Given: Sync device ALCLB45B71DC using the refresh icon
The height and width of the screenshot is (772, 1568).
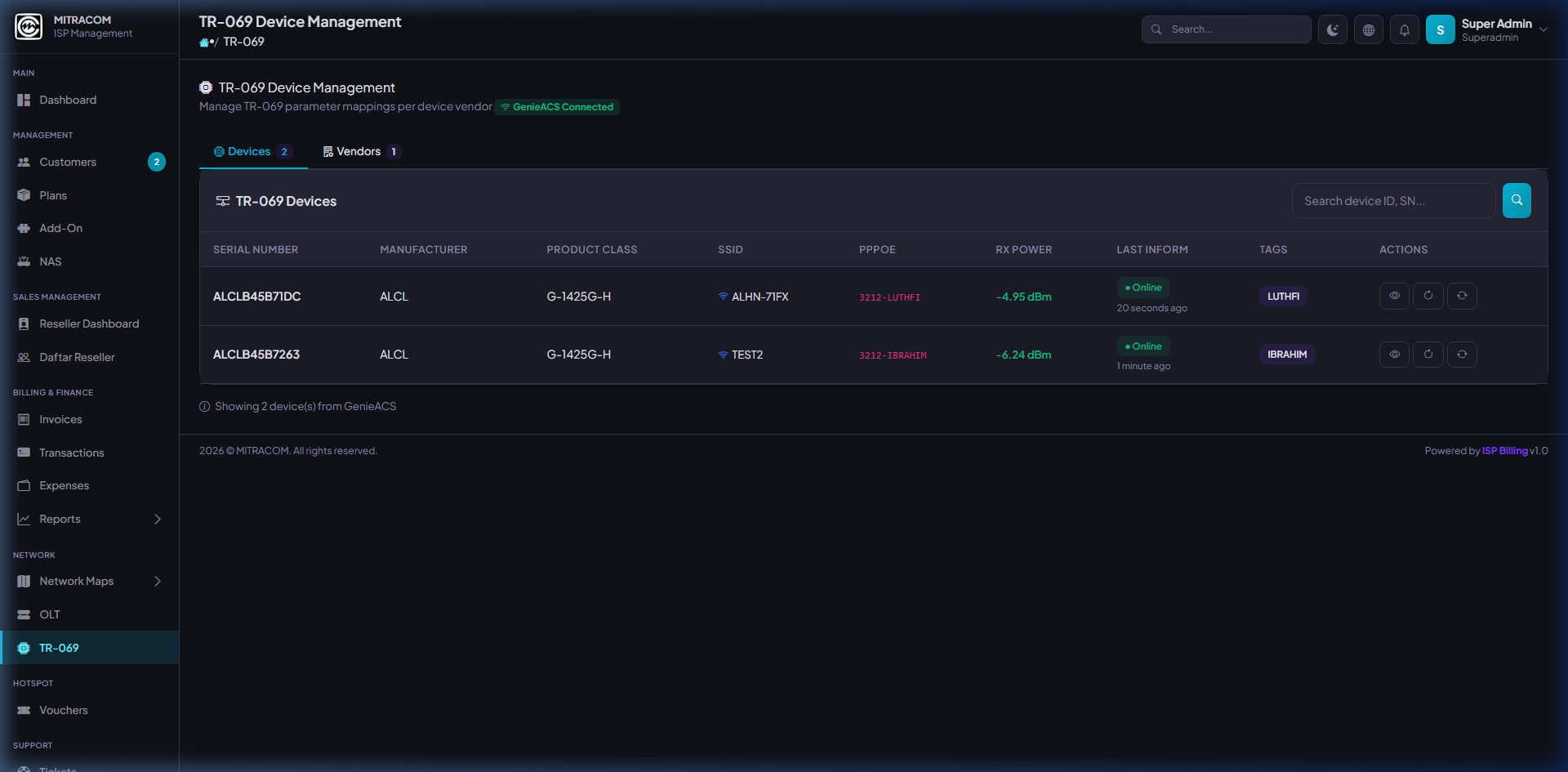Looking at the screenshot, I should tap(1462, 296).
